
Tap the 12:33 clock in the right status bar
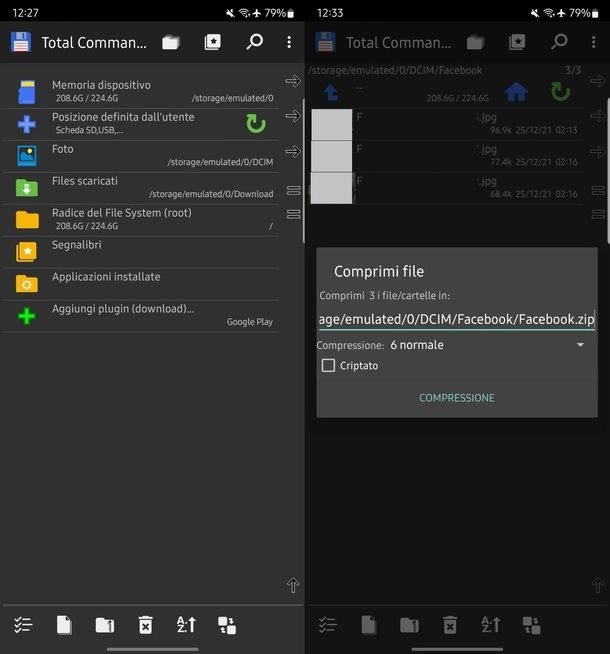(x=330, y=13)
